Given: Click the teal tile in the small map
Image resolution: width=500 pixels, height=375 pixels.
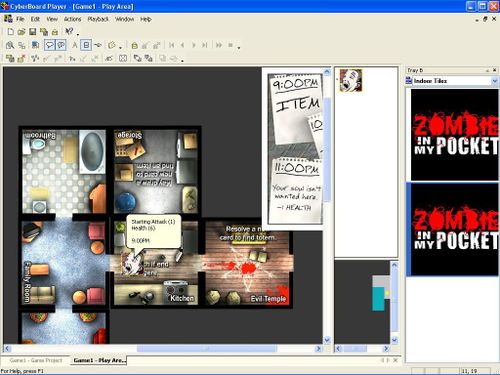Looking at the screenshot, I should pyautogui.click(x=378, y=299).
